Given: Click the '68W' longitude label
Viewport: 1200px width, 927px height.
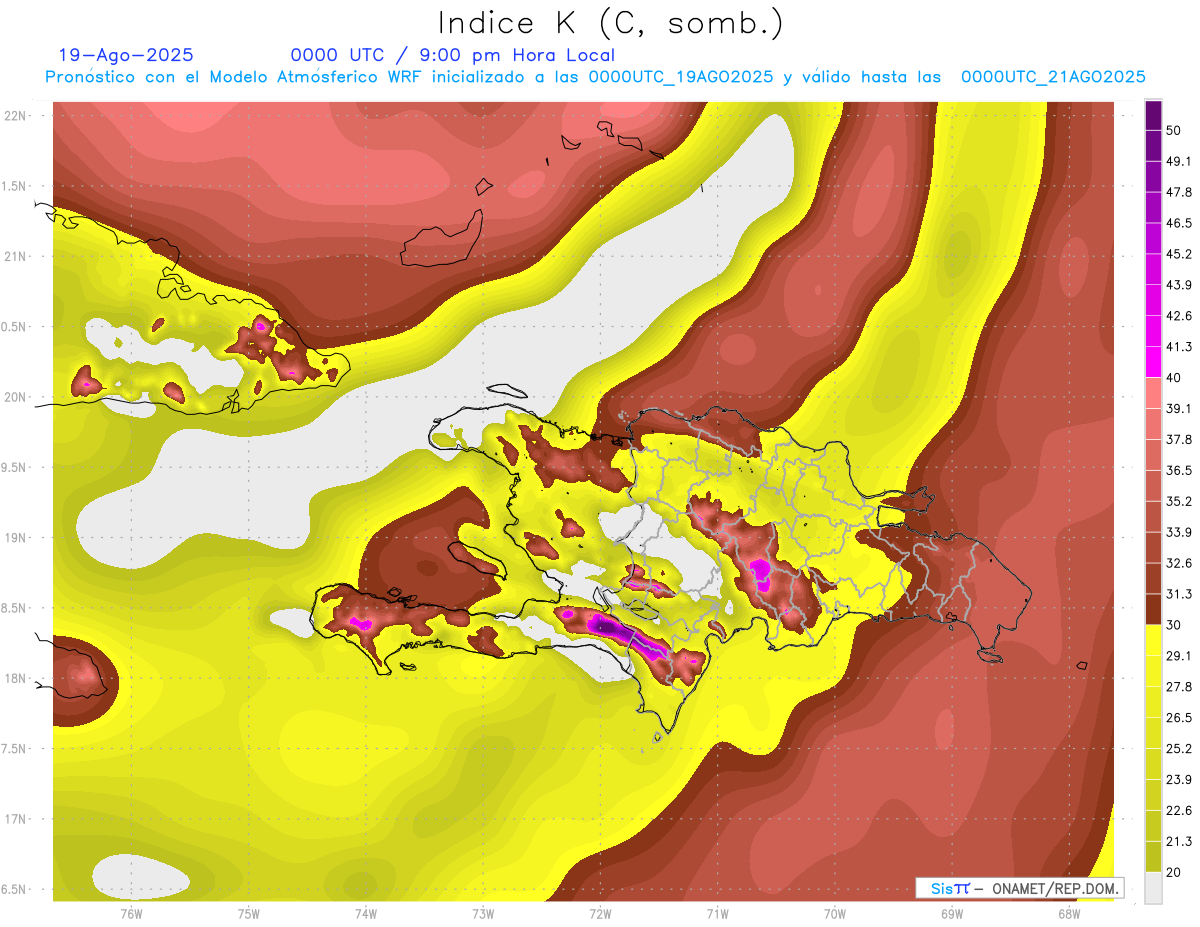Looking at the screenshot, I should coord(1069,913).
